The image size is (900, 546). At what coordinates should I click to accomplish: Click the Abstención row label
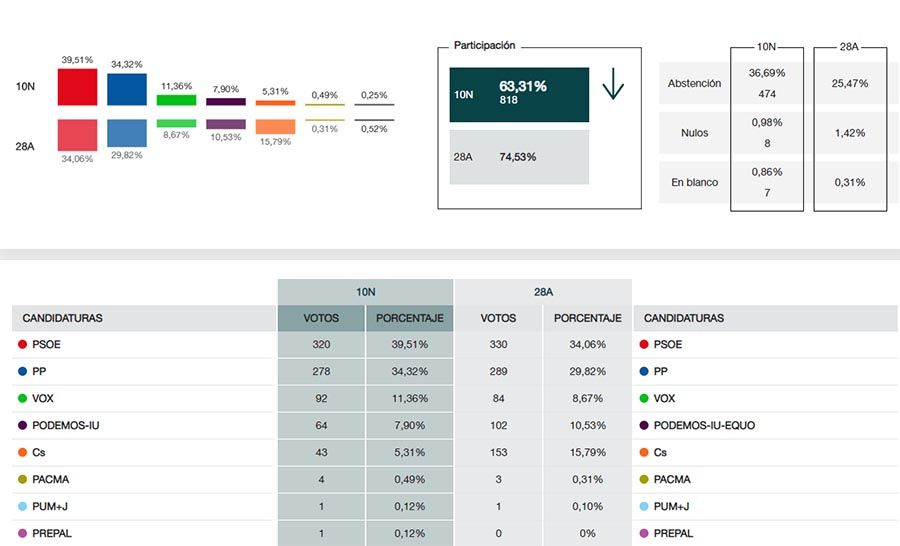[694, 84]
